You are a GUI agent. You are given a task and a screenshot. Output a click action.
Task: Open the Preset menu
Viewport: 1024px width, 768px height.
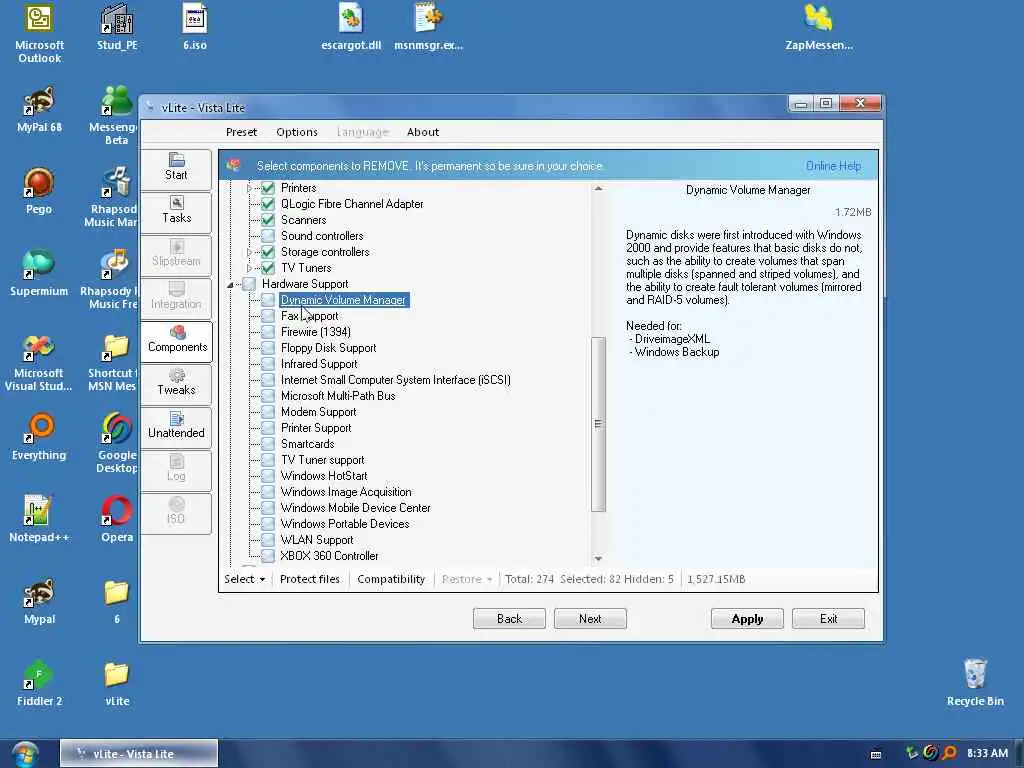click(x=241, y=132)
